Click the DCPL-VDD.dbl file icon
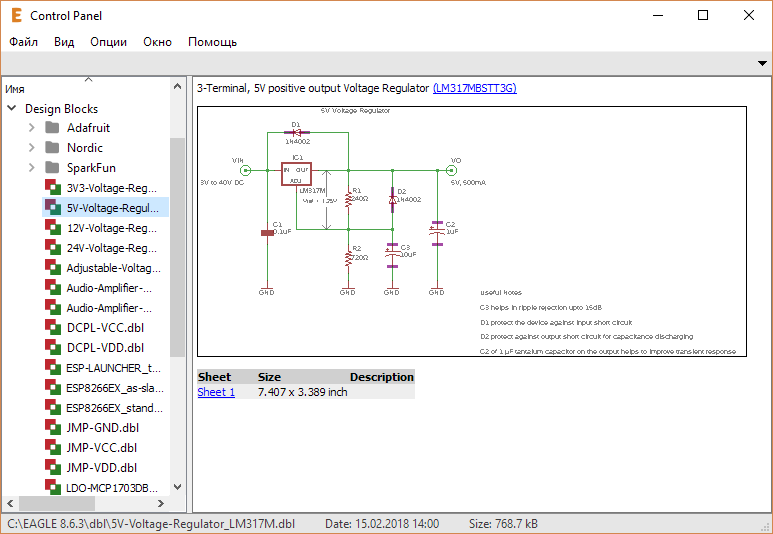 53,348
